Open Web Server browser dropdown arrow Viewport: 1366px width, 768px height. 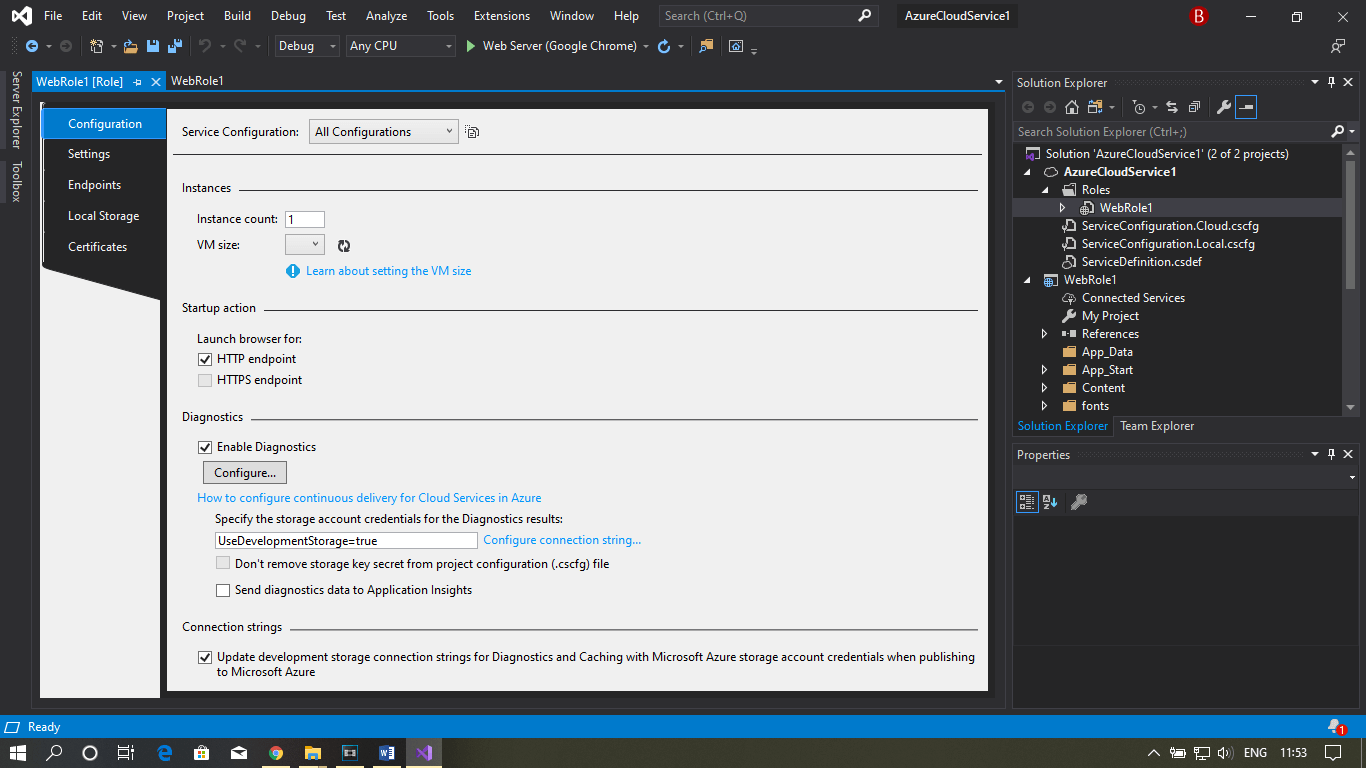click(x=646, y=46)
